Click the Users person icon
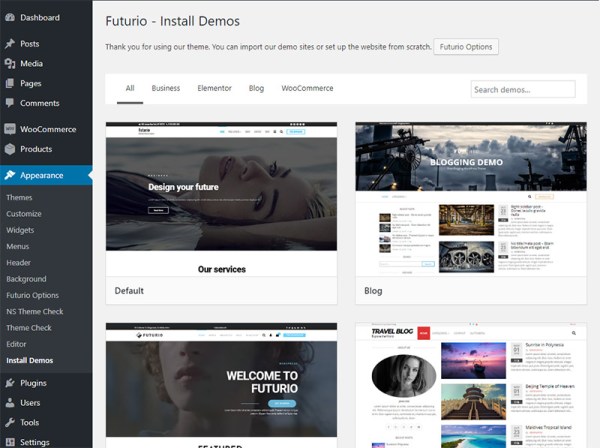The width and height of the screenshot is (600, 448). tap(10, 403)
